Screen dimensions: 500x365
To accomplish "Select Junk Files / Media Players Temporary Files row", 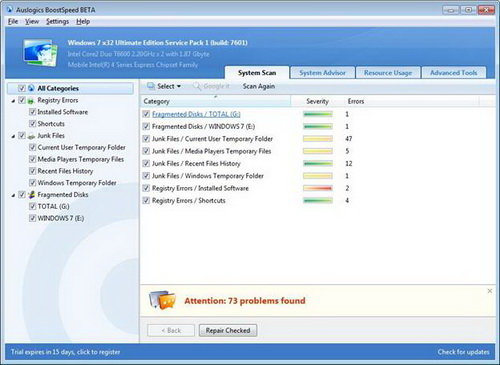I will tap(211, 151).
